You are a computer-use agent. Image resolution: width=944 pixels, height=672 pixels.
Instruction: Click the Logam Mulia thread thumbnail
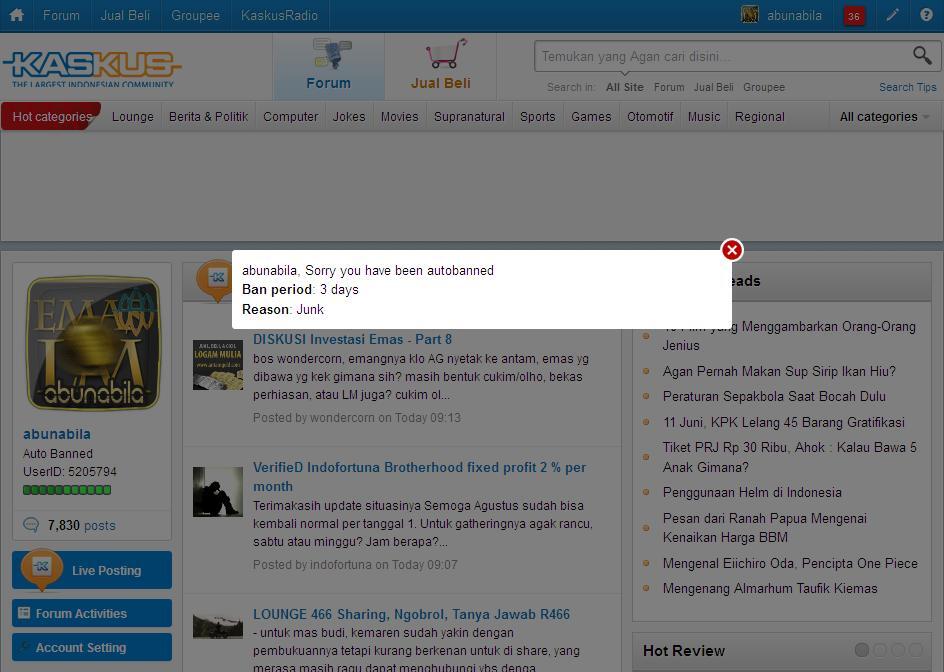tap(217, 365)
